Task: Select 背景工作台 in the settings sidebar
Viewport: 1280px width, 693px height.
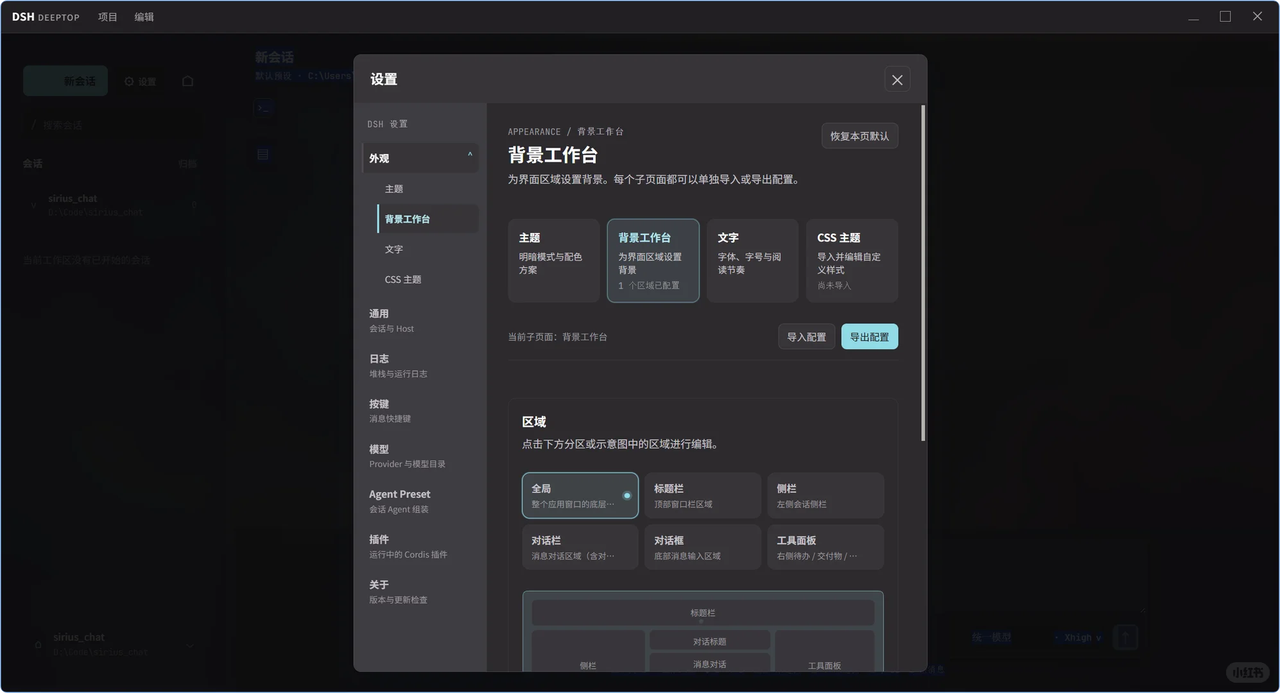Action: coord(427,219)
